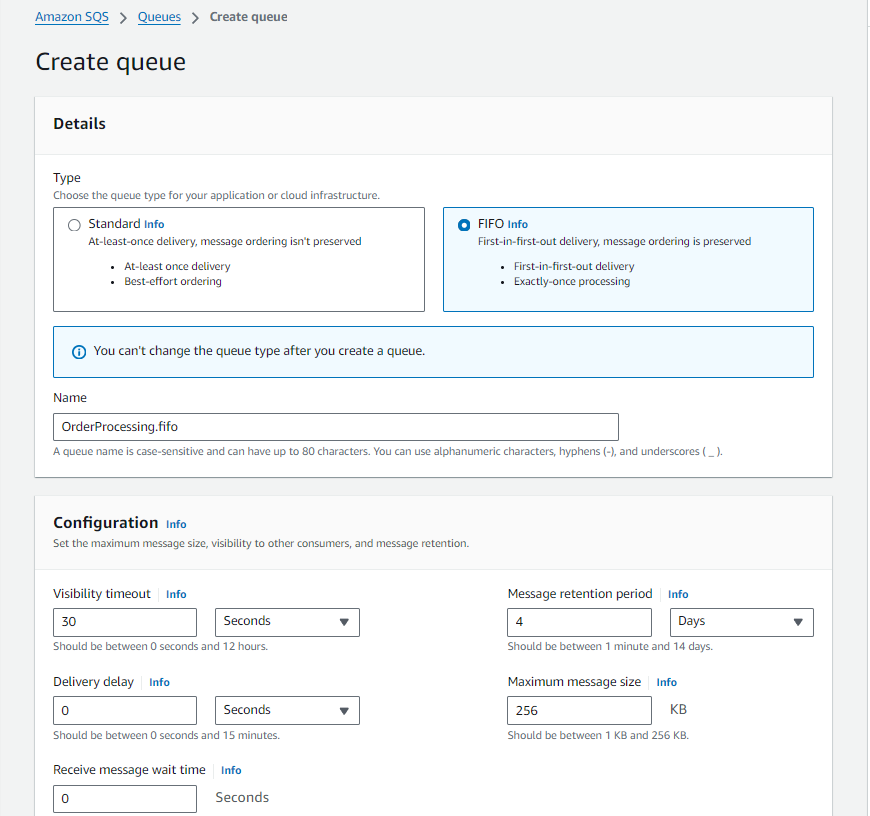Select the FIFO queue type radio button
The image size is (870, 816).
[465, 224]
